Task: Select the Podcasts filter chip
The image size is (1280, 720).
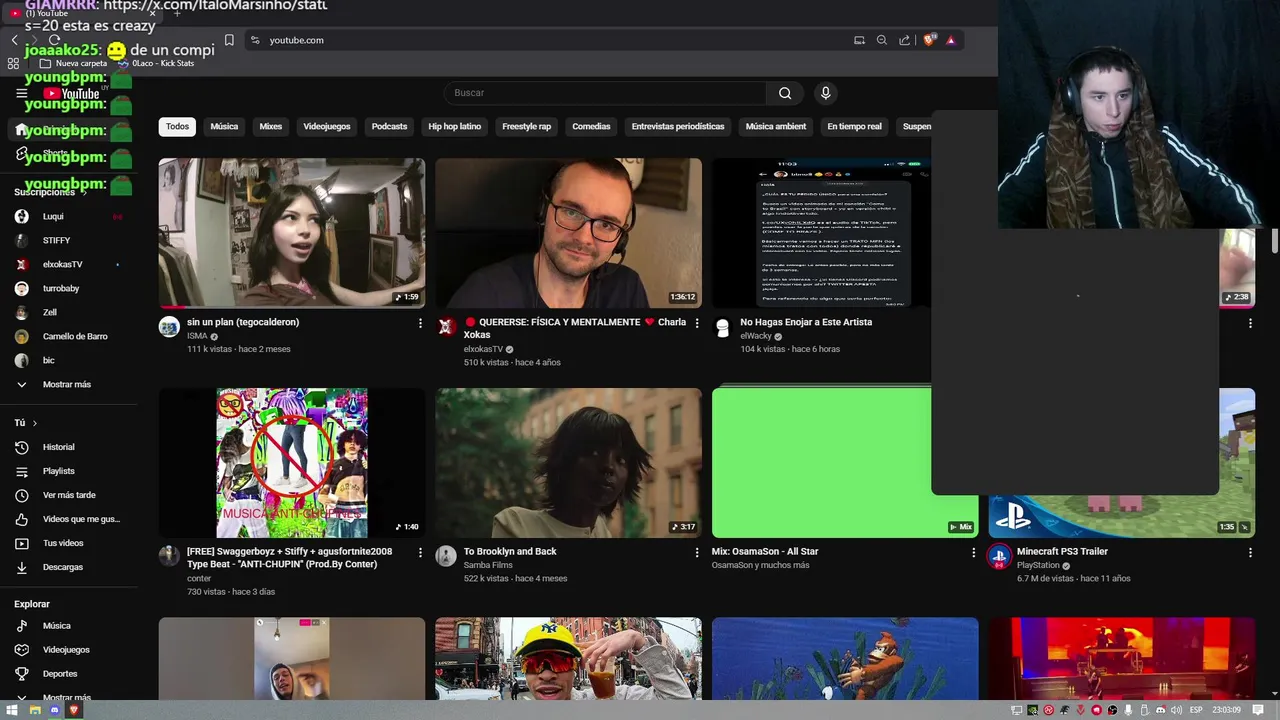Action: tap(389, 127)
